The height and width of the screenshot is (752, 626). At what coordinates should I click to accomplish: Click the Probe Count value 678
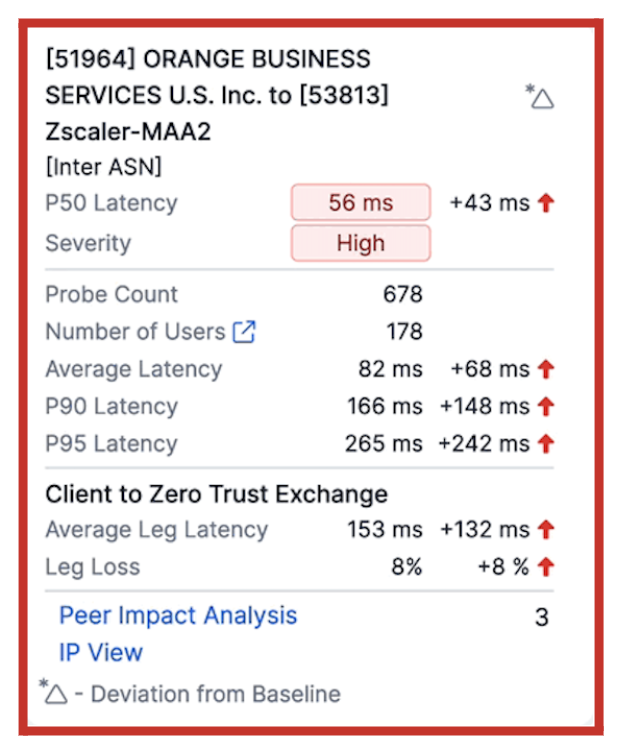(x=403, y=295)
